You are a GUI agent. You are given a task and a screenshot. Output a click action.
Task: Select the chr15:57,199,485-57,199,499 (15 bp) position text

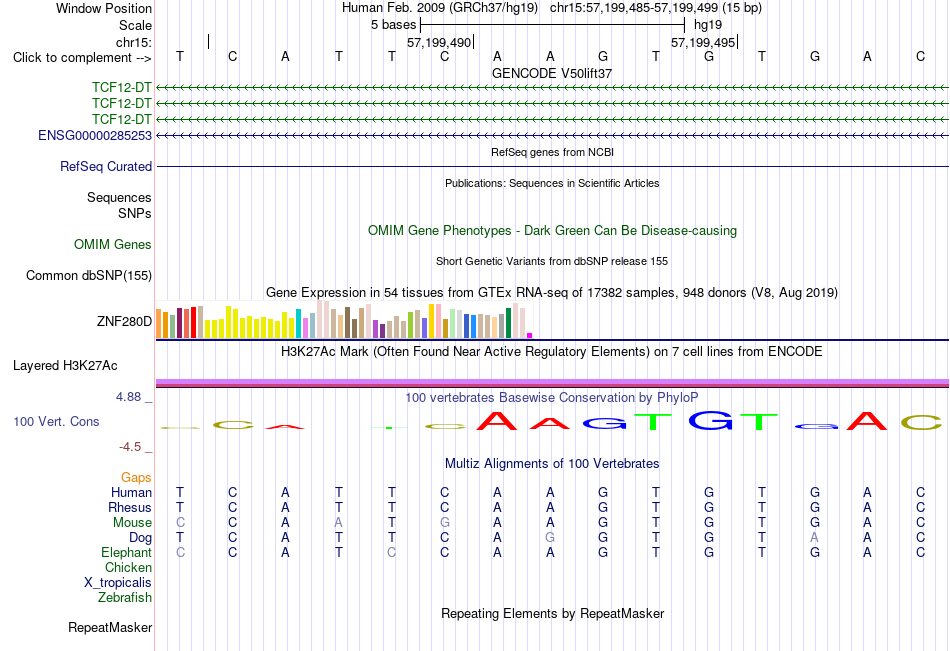(656, 8)
